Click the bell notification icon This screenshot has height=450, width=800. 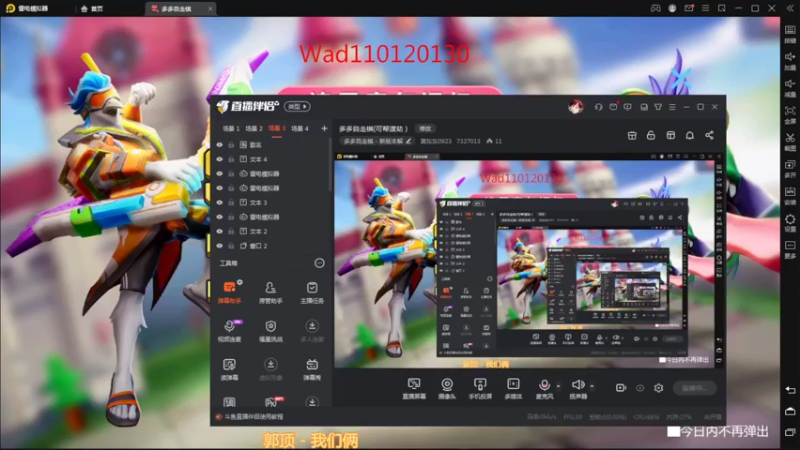point(690,135)
